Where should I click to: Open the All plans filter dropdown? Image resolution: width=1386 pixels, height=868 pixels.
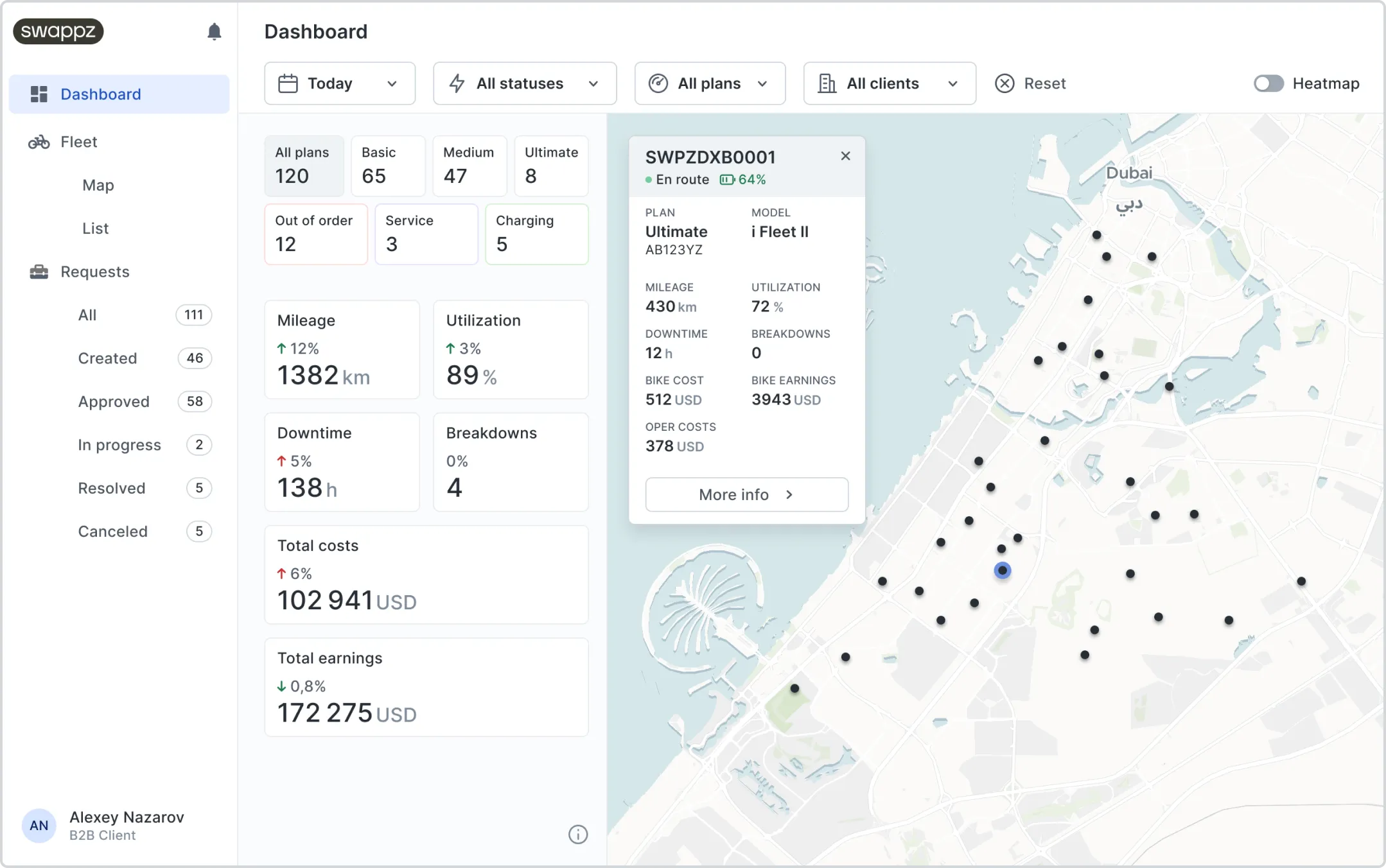click(709, 83)
